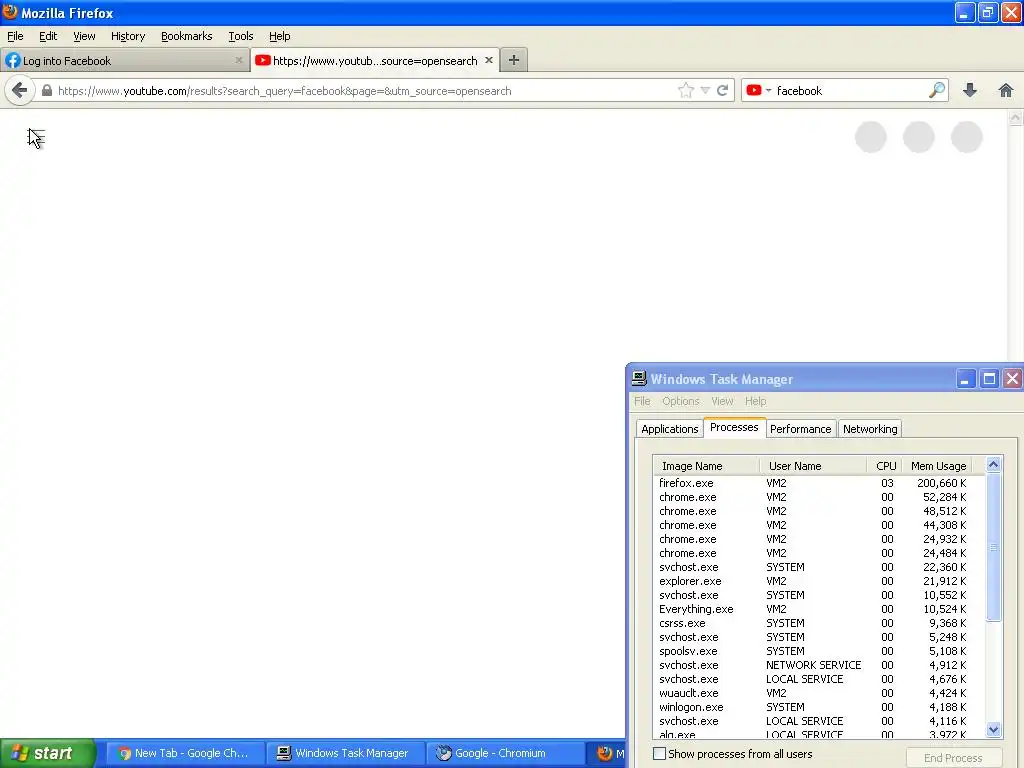Open Task Manager File menu
This screenshot has width=1024, height=768.
(642, 401)
